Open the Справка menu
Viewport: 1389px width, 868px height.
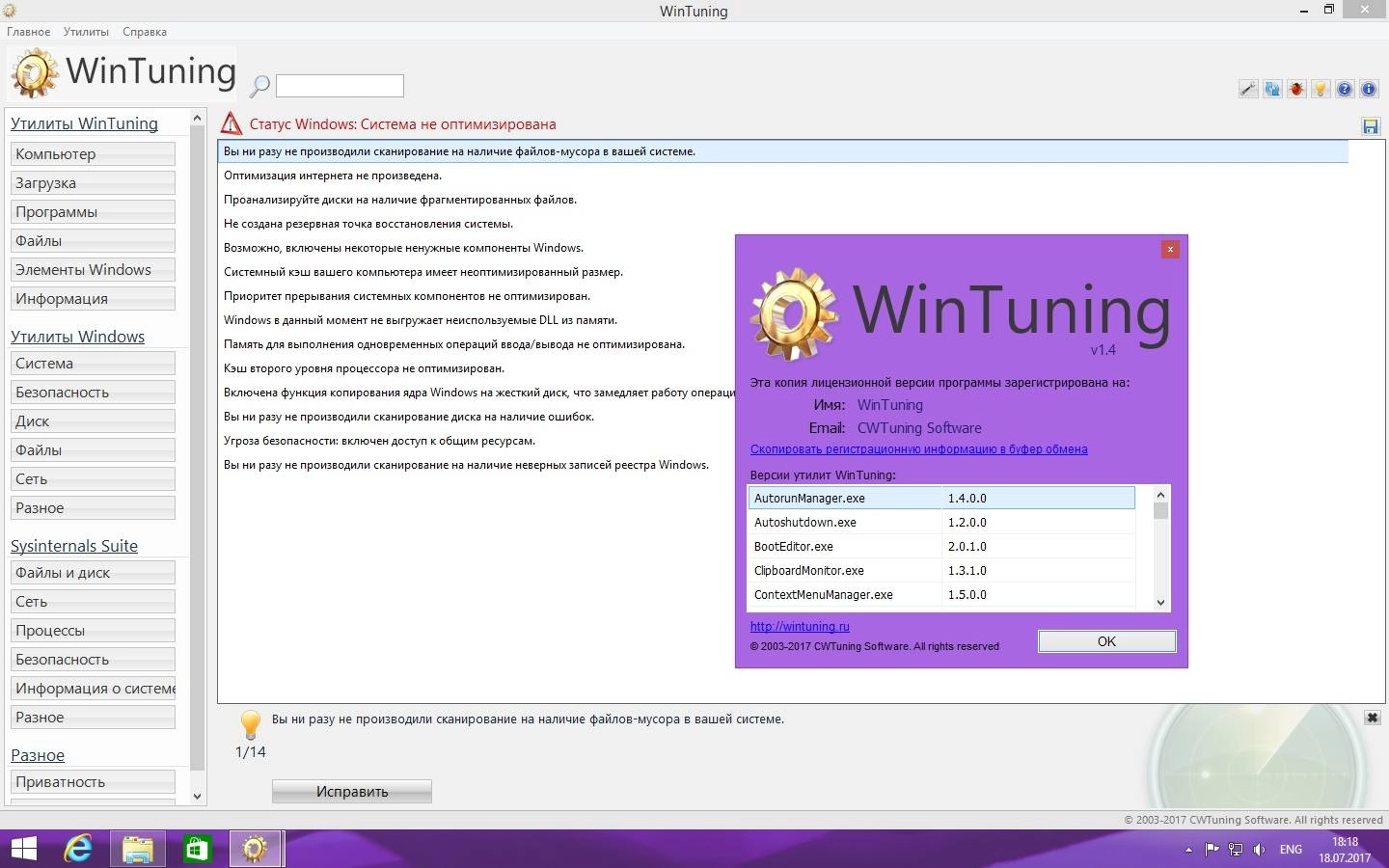(145, 32)
